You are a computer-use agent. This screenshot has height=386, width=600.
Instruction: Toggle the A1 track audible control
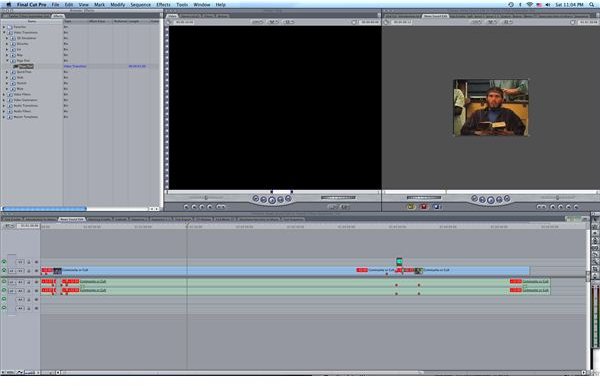pos(4,282)
